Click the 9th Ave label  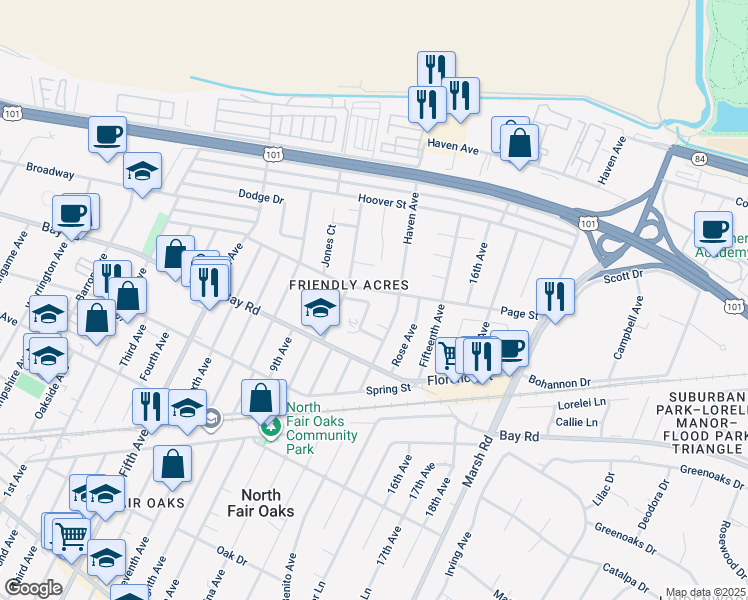(280, 354)
